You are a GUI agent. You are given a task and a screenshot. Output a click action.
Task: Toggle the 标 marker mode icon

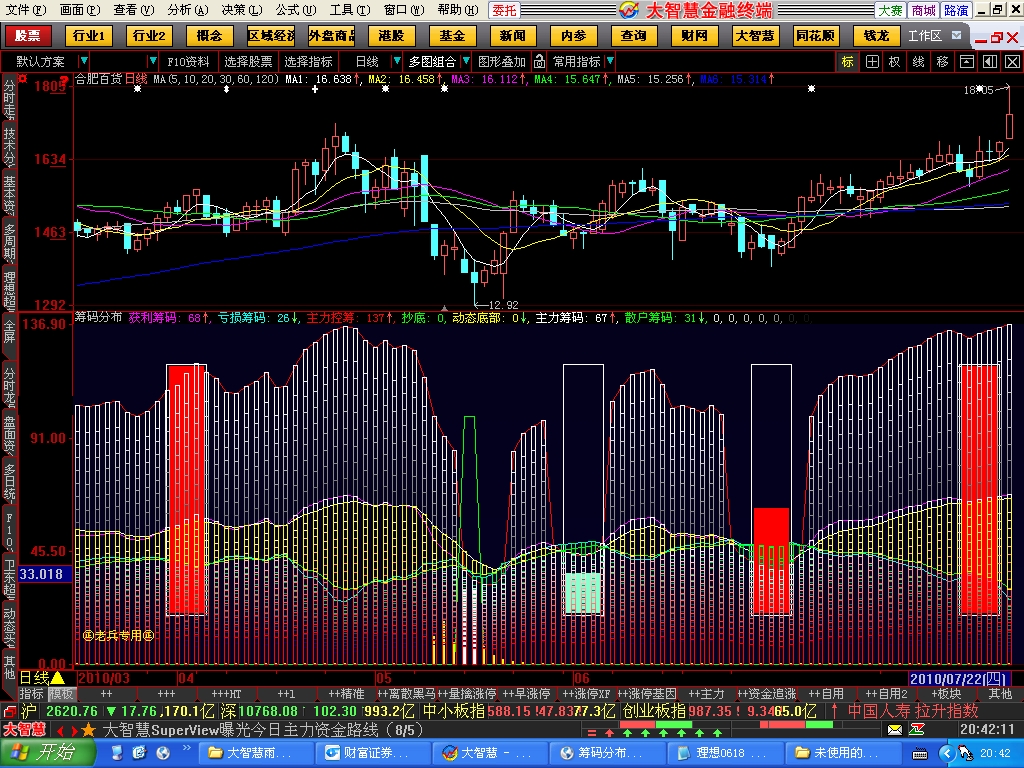click(x=848, y=62)
